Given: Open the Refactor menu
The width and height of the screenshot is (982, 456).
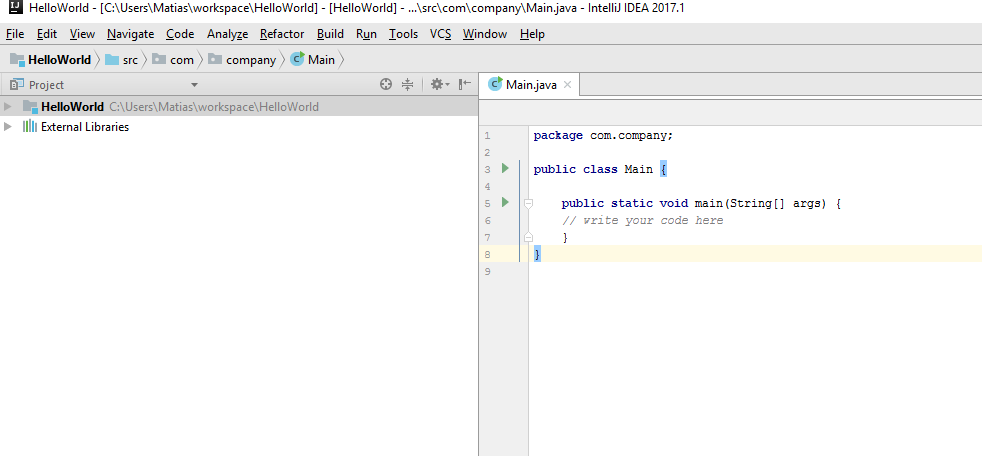Looking at the screenshot, I should coord(282,34).
